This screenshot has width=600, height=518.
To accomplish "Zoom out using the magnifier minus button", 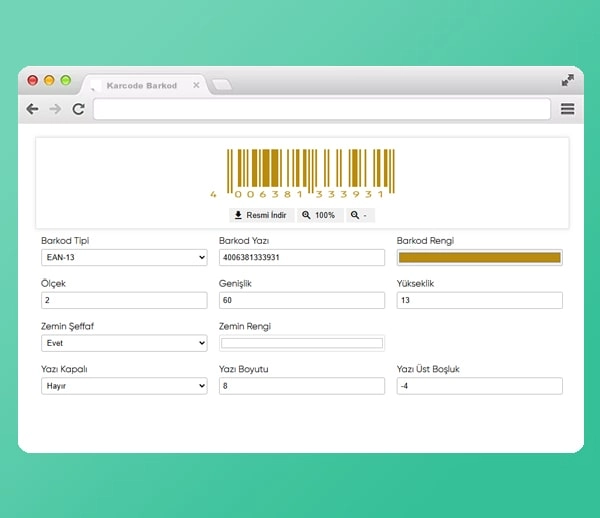I will coord(360,215).
